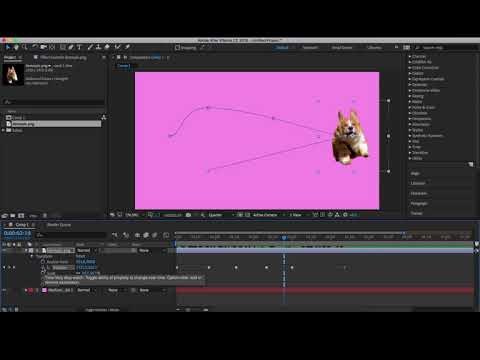Switch to the Small Screen workspace

point(342,48)
